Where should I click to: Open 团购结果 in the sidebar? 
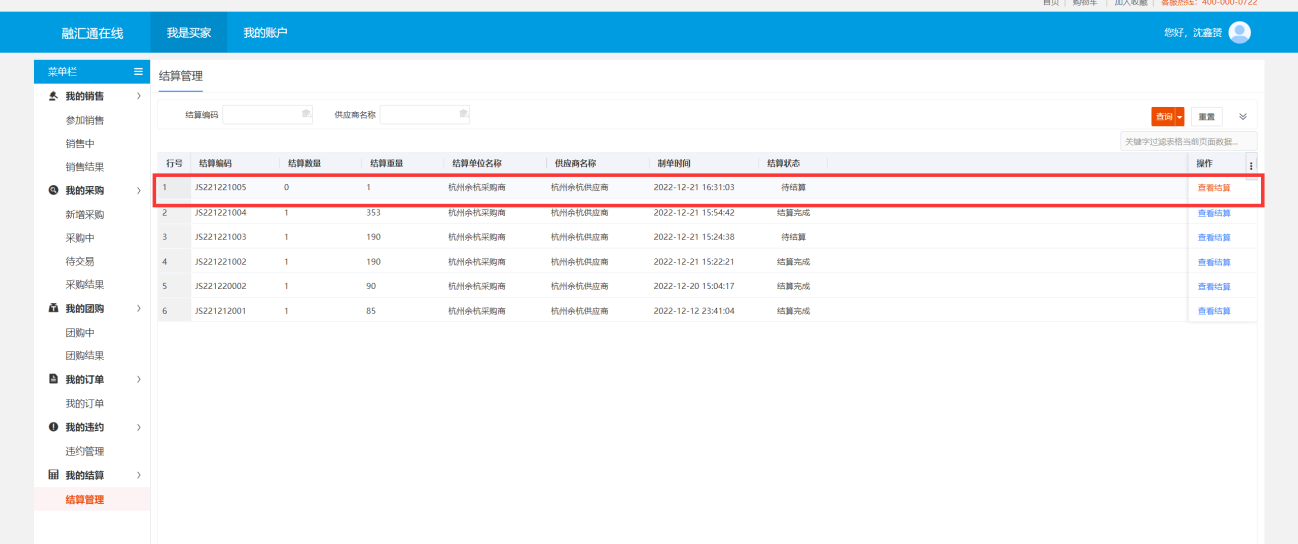(85, 355)
